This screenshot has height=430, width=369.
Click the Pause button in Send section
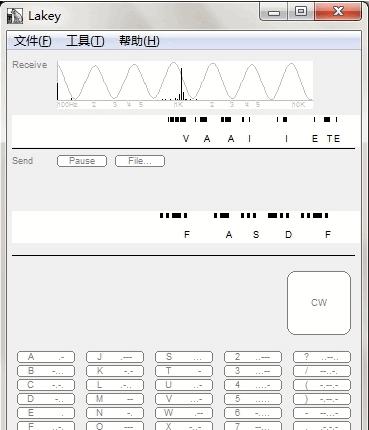pyautogui.click(x=82, y=161)
